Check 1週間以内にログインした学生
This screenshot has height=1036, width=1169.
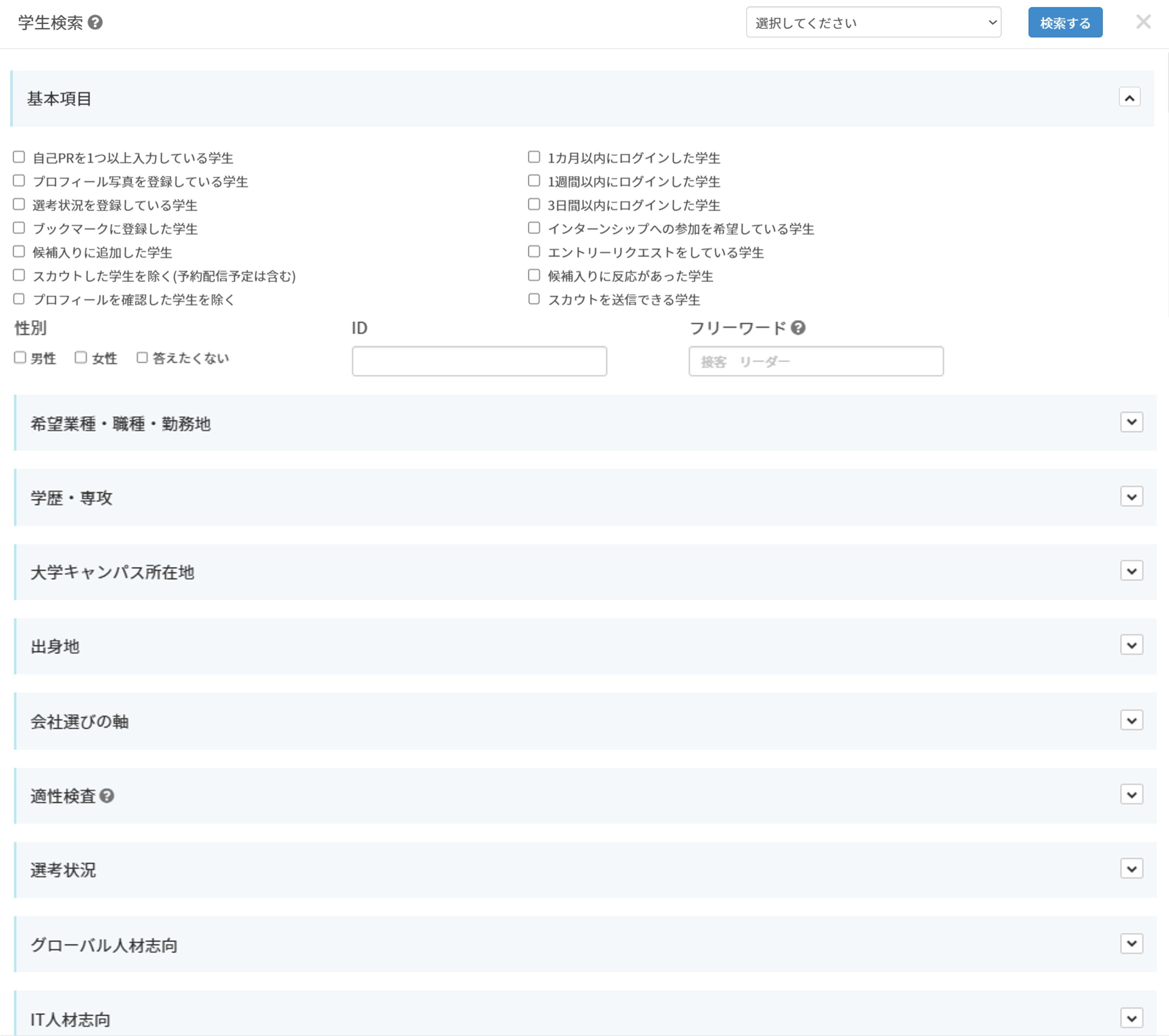click(534, 181)
